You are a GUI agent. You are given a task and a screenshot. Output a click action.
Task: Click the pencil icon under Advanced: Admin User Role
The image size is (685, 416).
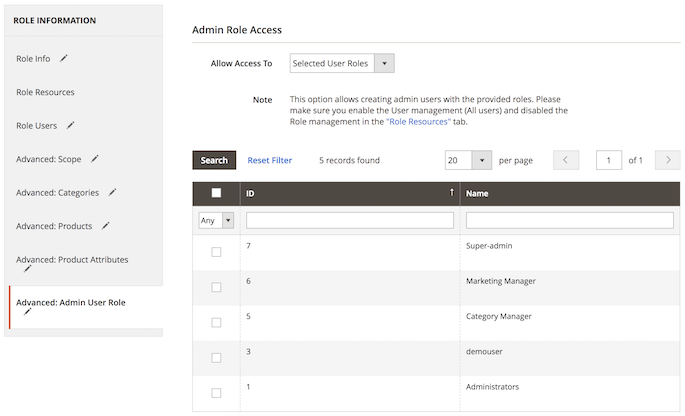click(28, 312)
